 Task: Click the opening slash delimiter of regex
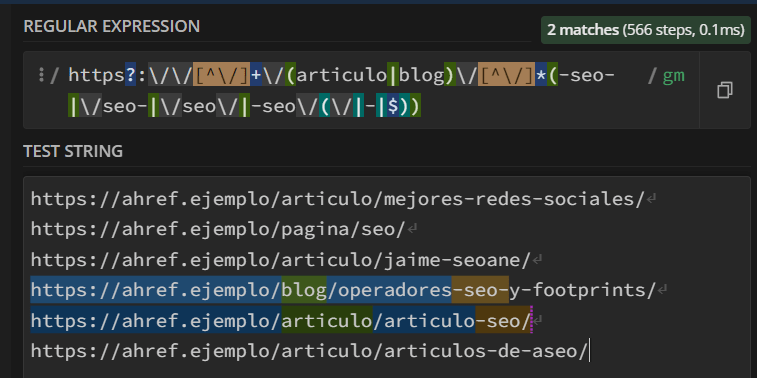(x=55, y=75)
